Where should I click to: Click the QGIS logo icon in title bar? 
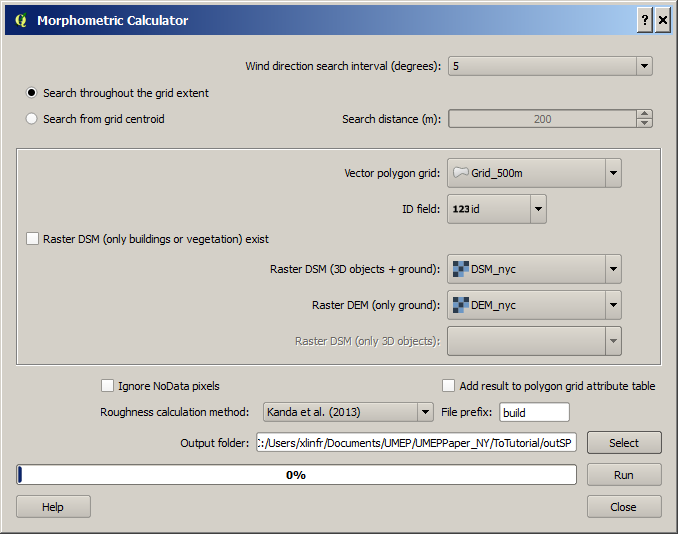21,20
